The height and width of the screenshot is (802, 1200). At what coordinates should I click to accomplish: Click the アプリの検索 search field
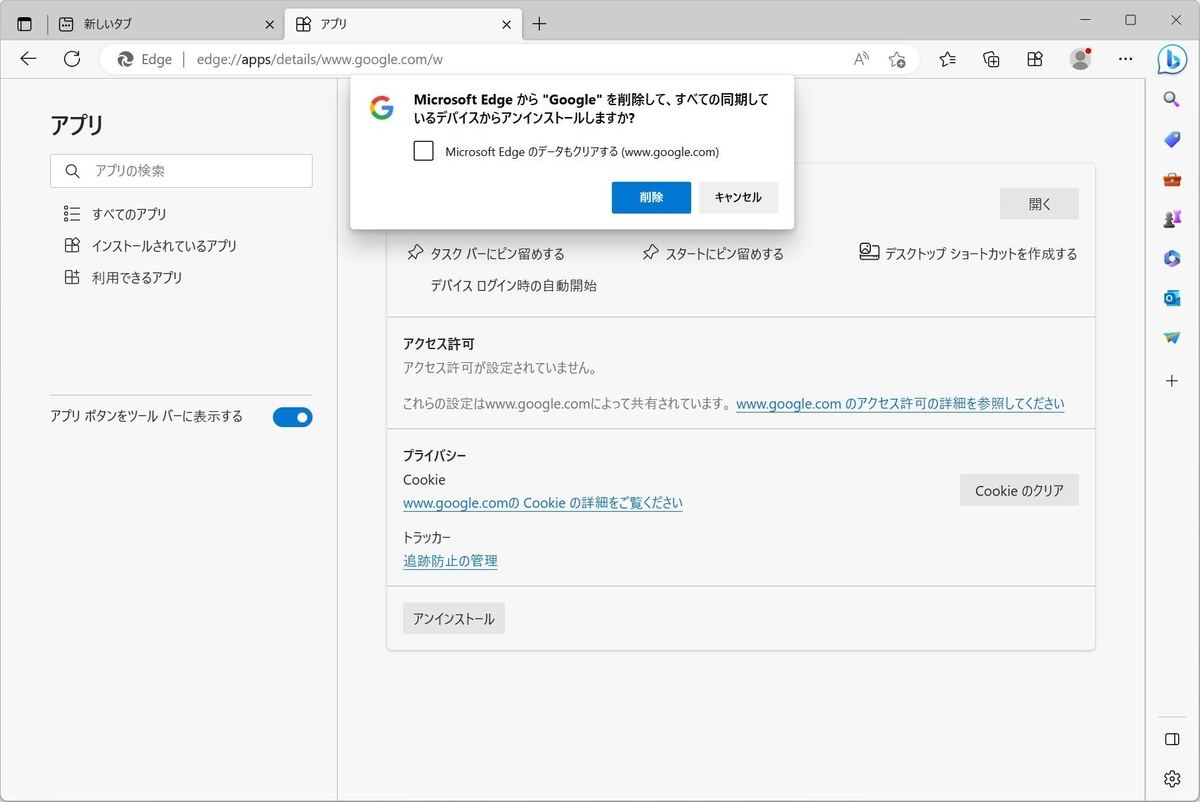pos(181,171)
